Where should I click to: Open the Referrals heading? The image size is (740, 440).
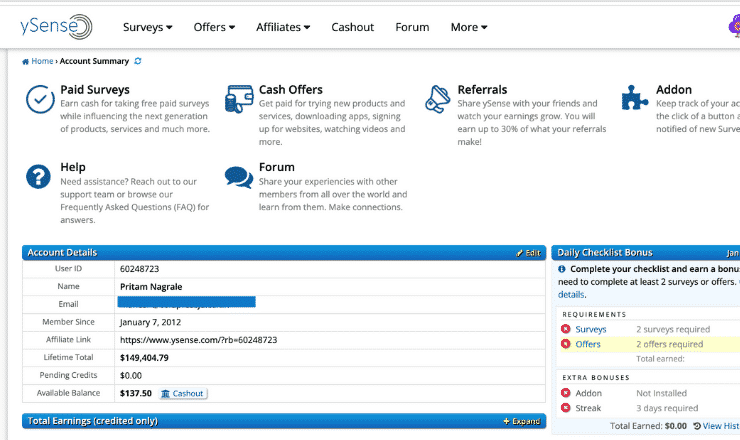pyautogui.click(x=482, y=90)
